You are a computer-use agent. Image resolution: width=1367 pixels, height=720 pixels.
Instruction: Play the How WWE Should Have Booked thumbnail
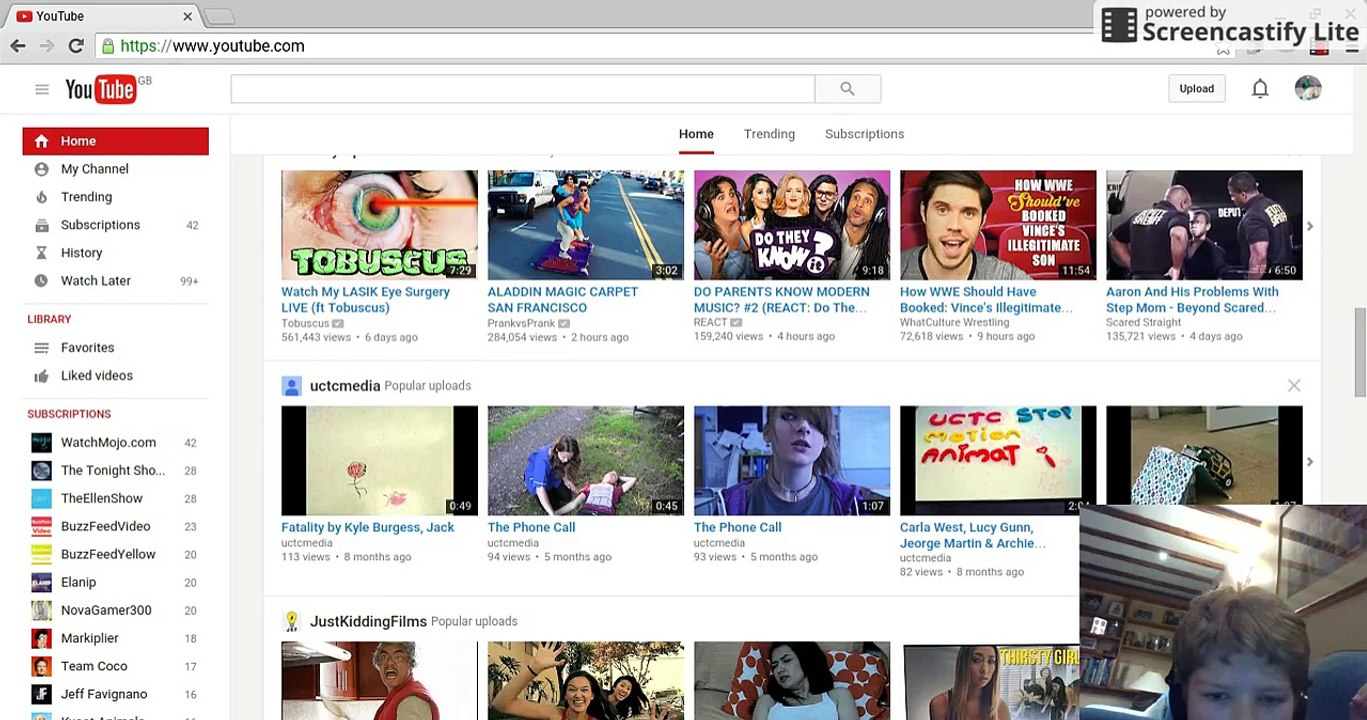click(998, 225)
